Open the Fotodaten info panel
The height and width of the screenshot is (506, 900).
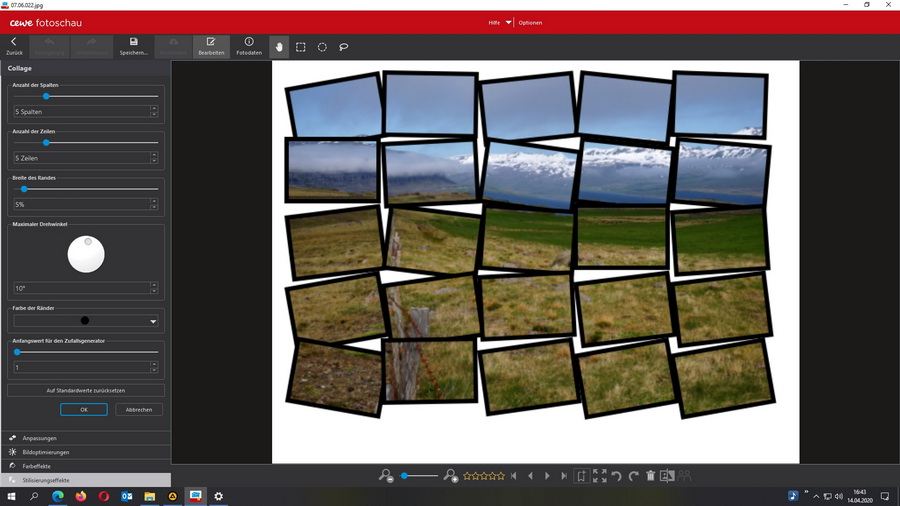[249, 47]
